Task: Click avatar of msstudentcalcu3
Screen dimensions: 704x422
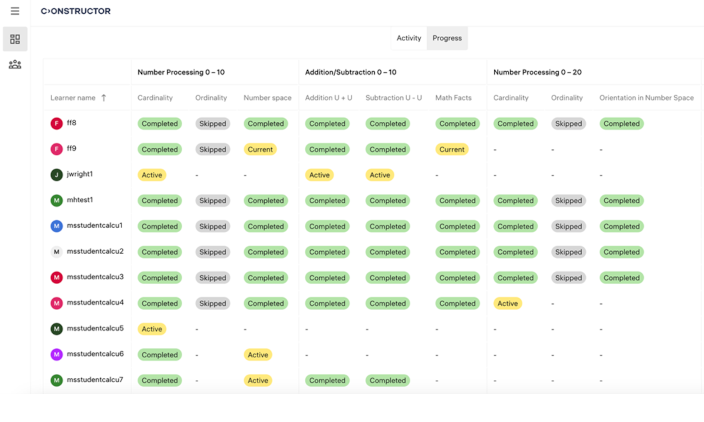Action: (56, 277)
